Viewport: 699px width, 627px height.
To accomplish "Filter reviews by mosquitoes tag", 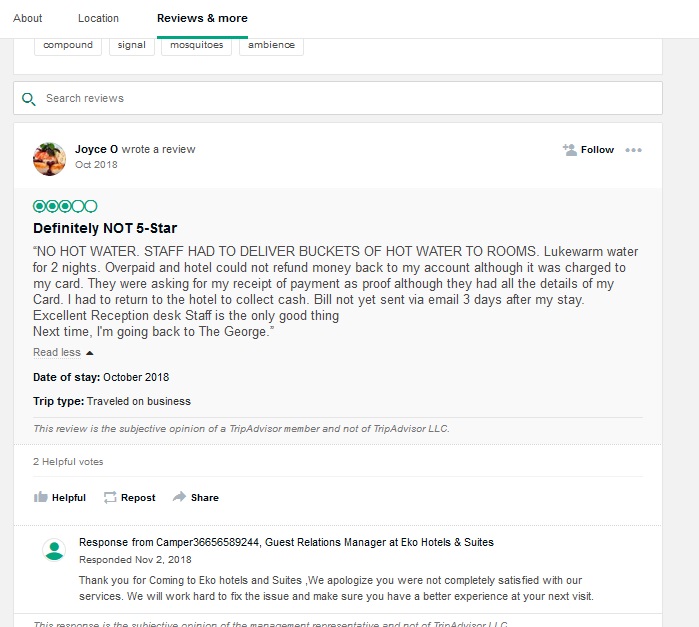I will point(197,45).
